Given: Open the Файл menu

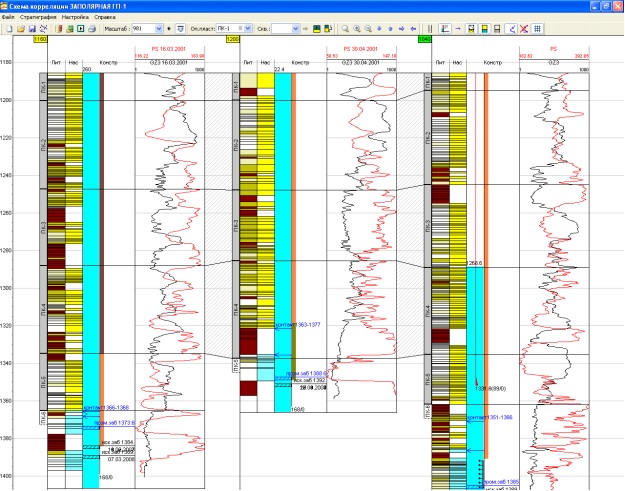Looking at the screenshot, I should (8, 17).
